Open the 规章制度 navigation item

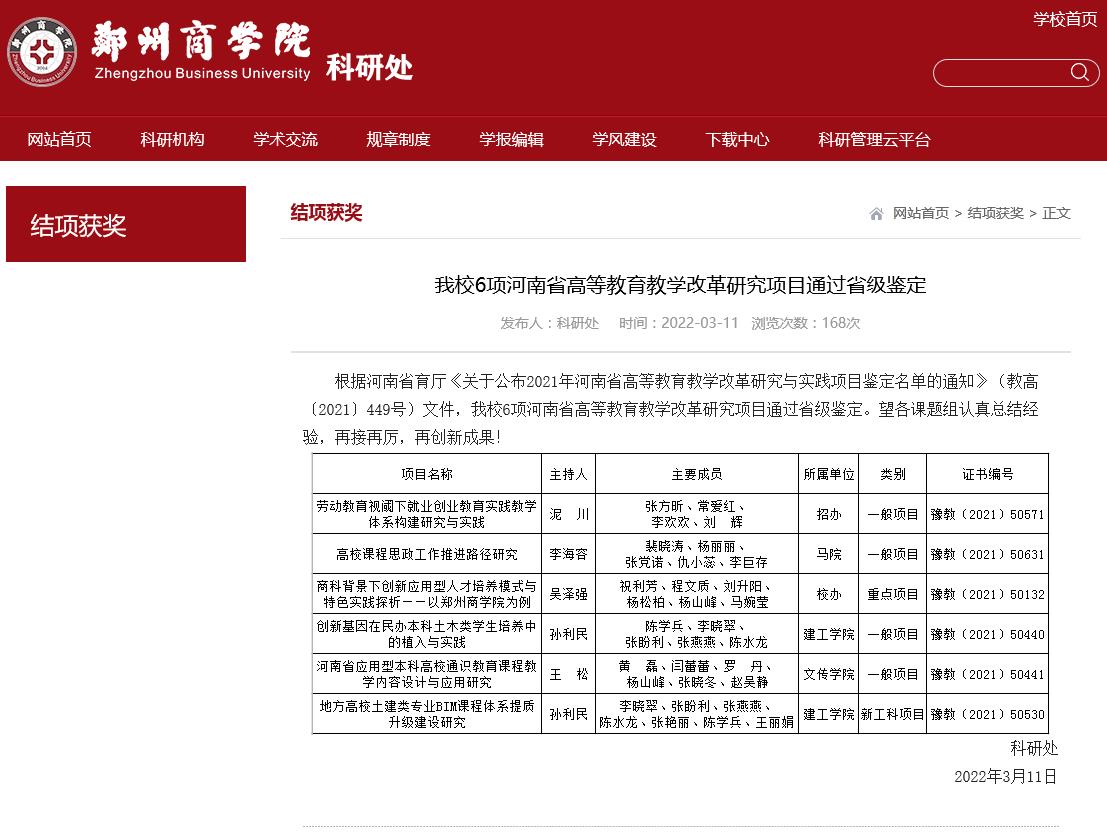(x=398, y=140)
